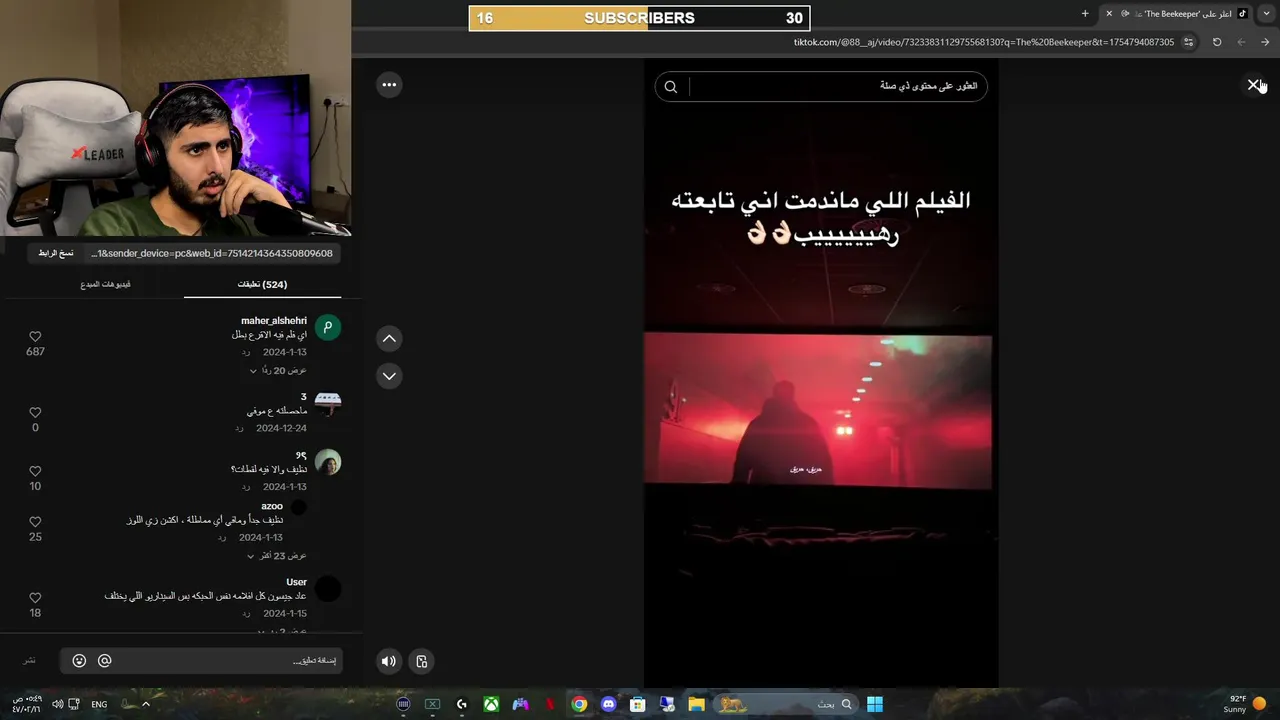This screenshot has height=720, width=1280.
Task: Open Xbox app from taskbar
Action: (491, 704)
